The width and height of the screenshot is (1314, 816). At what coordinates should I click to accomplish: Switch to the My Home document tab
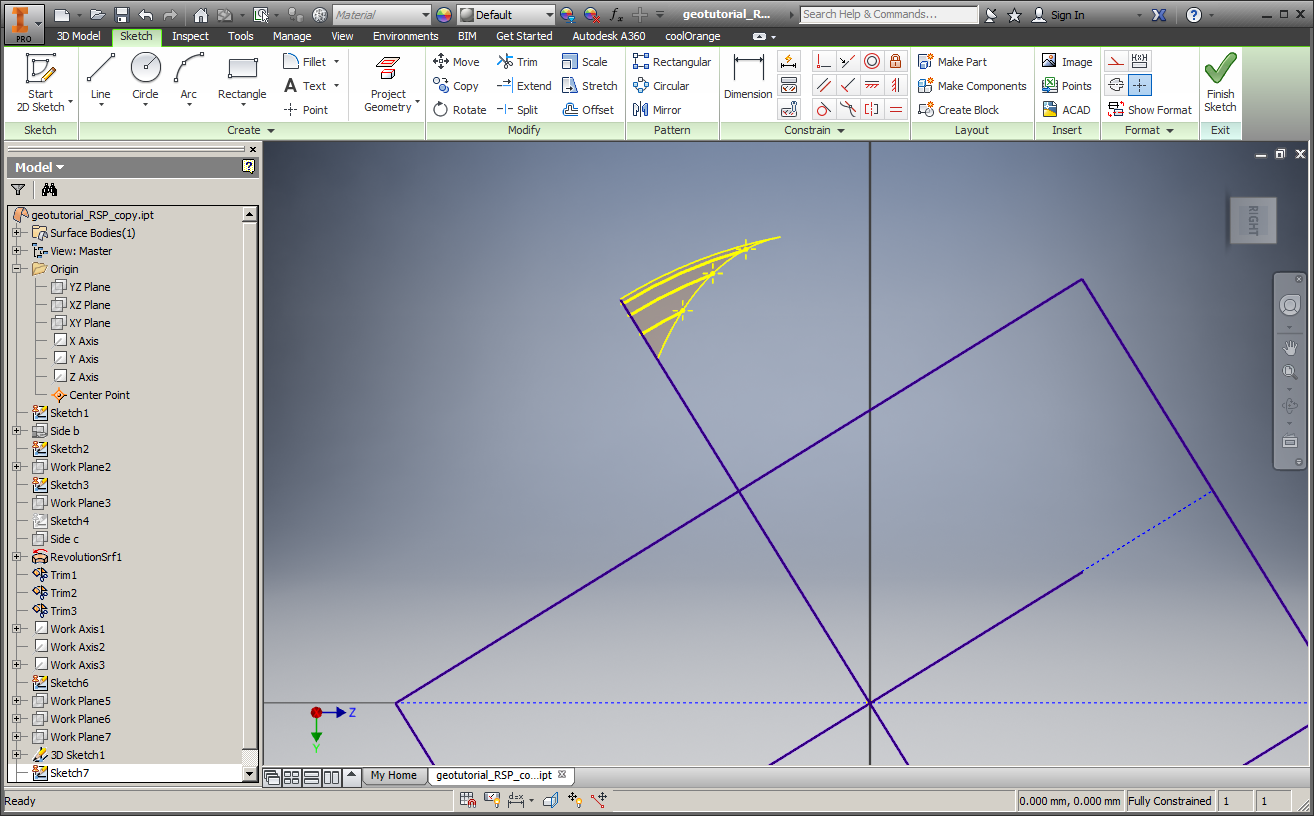tap(393, 775)
